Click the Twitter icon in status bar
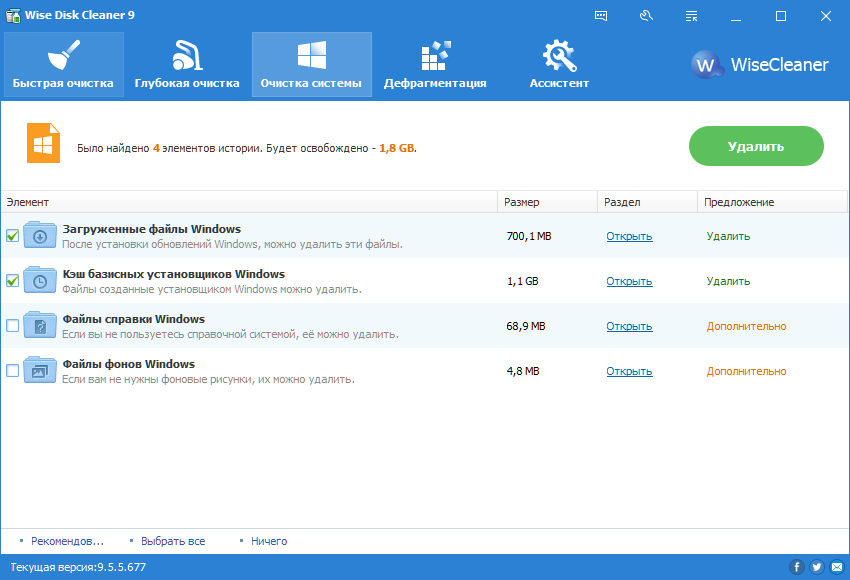This screenshot has height=580, width=850. (x=817, y=567)
